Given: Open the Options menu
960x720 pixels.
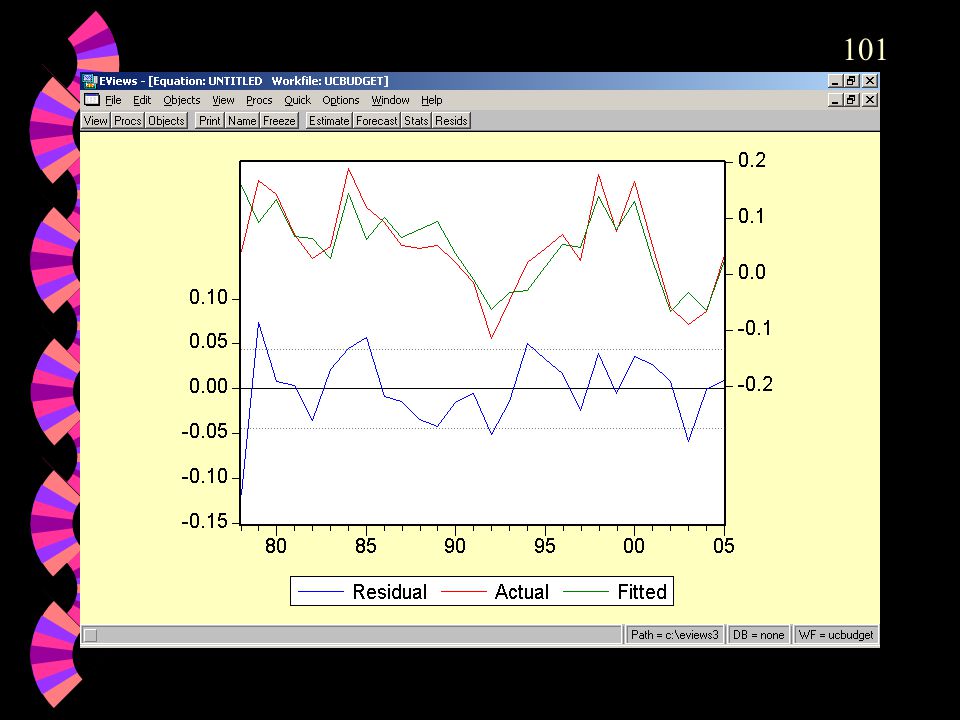Looking at the screenshot, I should pos(340,100).
